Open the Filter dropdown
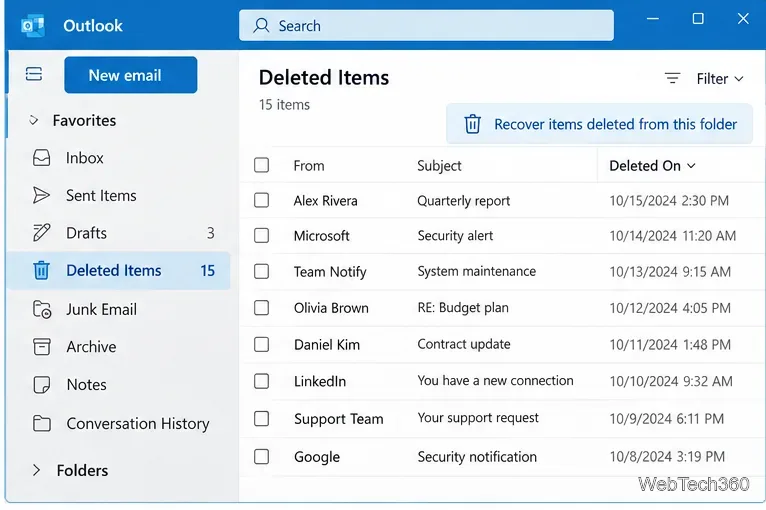 point(720,79)
